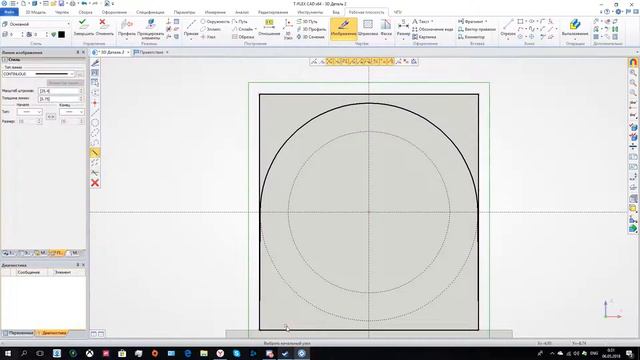Select the 3D Профиль tool

point(311,29)
